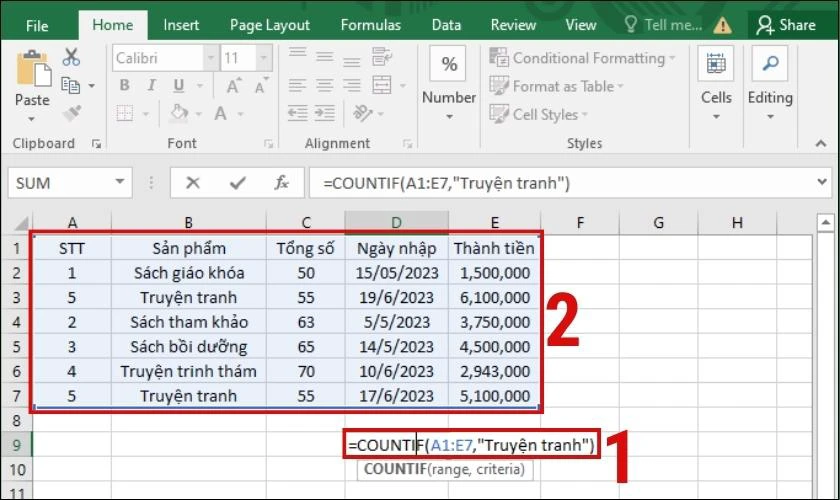Screen dimensions: 840x500
Task: Click the Select All corner triangle
Action: (20, 223)
